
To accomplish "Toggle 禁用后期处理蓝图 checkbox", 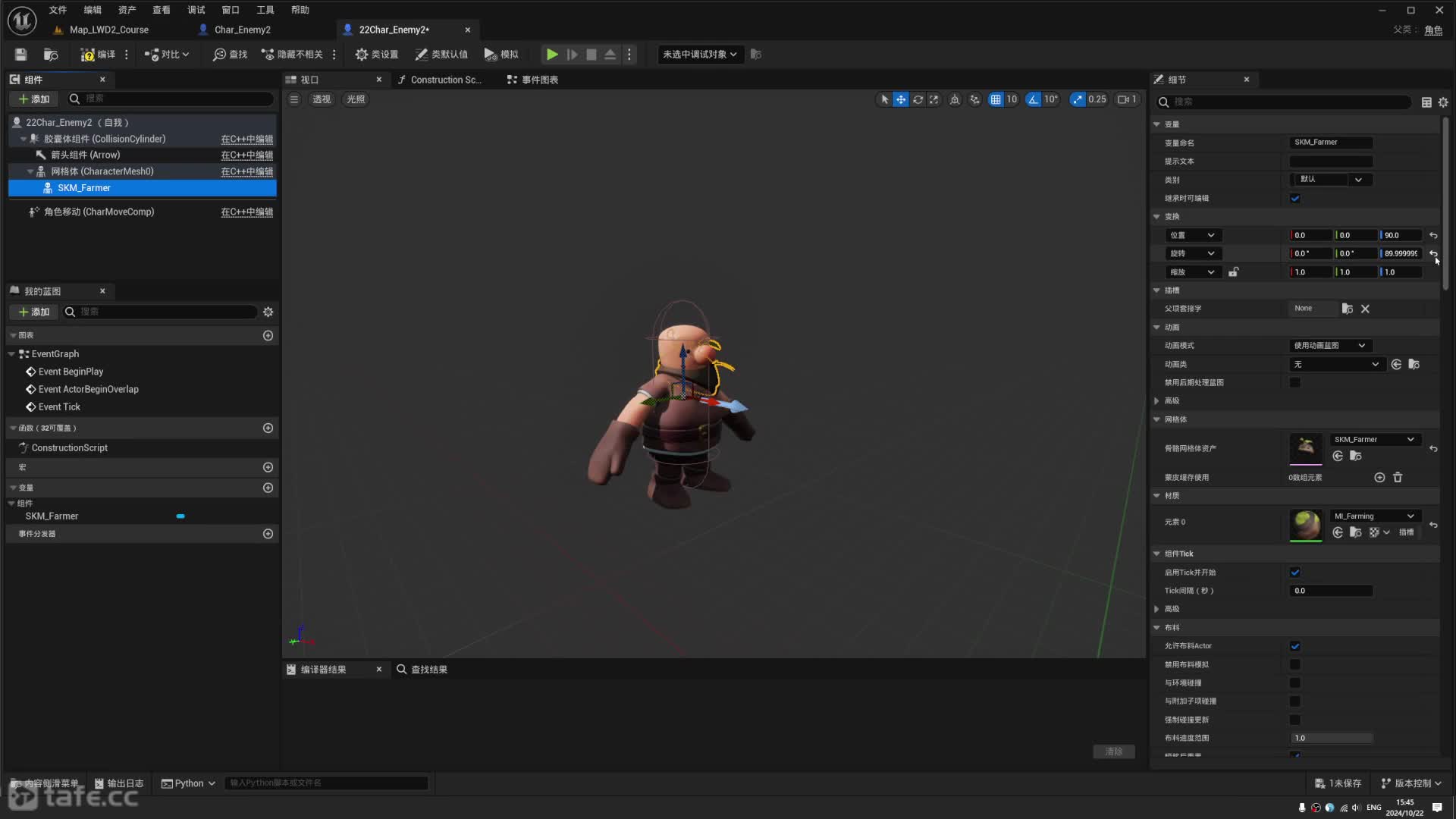I will 1295,382.
